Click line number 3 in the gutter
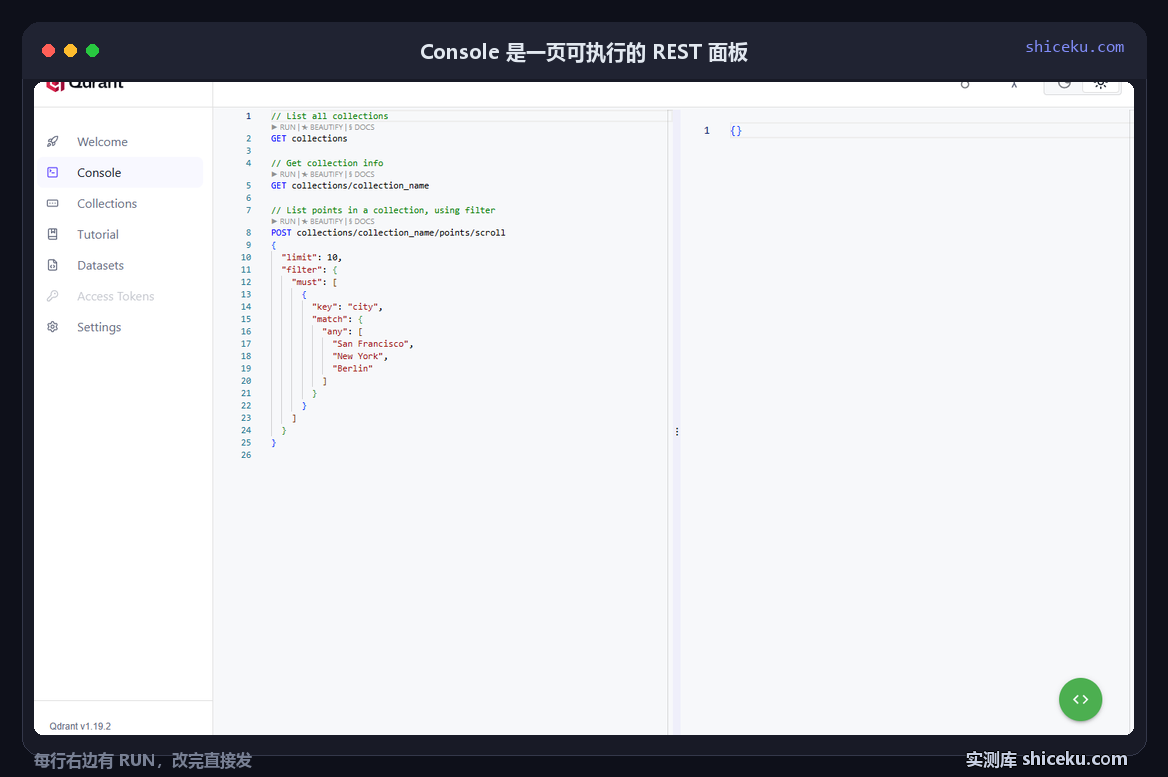The width and height of the screenshot is (1168, 777). pos(248,151)
